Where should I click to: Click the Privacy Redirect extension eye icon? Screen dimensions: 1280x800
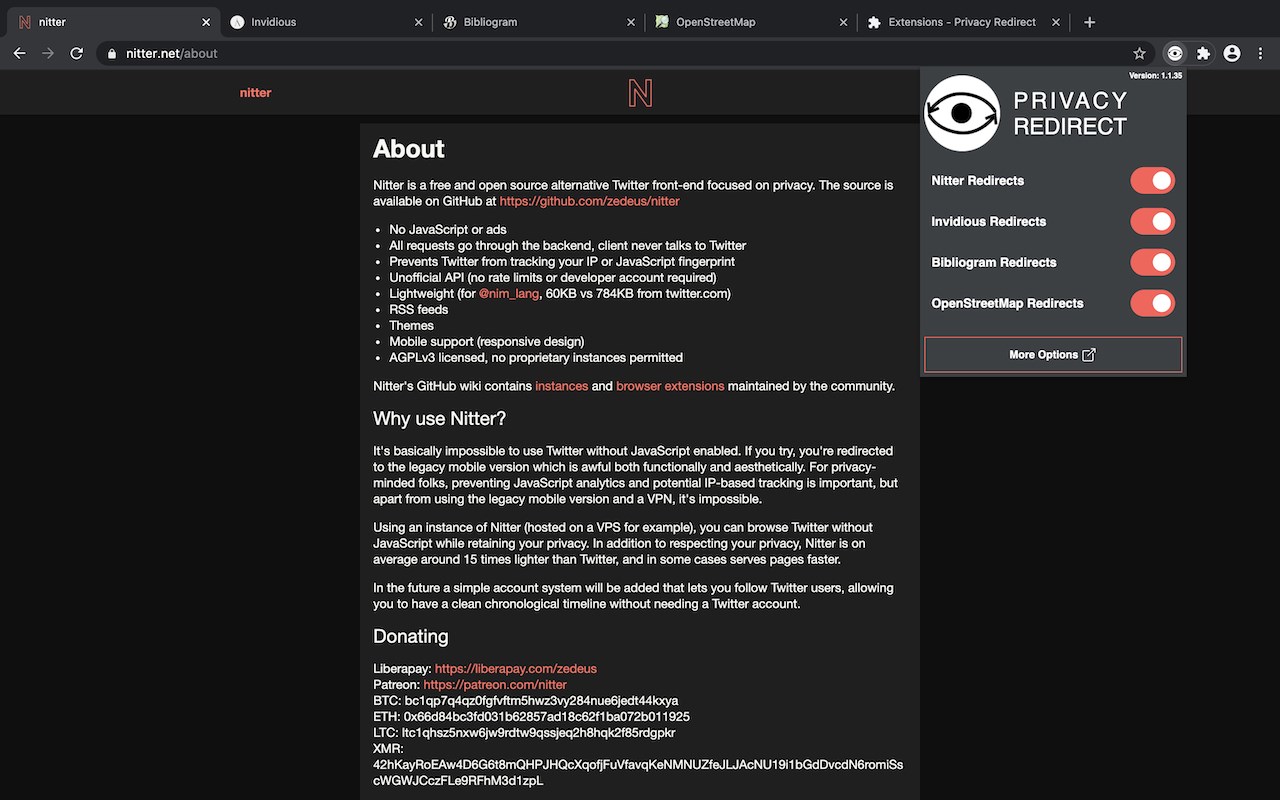(x=1175, y=53)
